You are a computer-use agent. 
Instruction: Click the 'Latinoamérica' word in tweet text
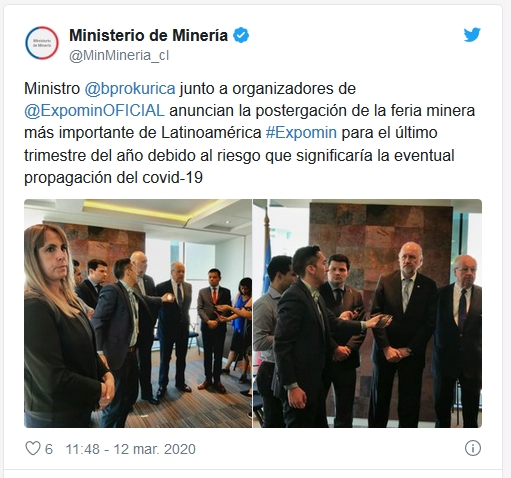211,133
